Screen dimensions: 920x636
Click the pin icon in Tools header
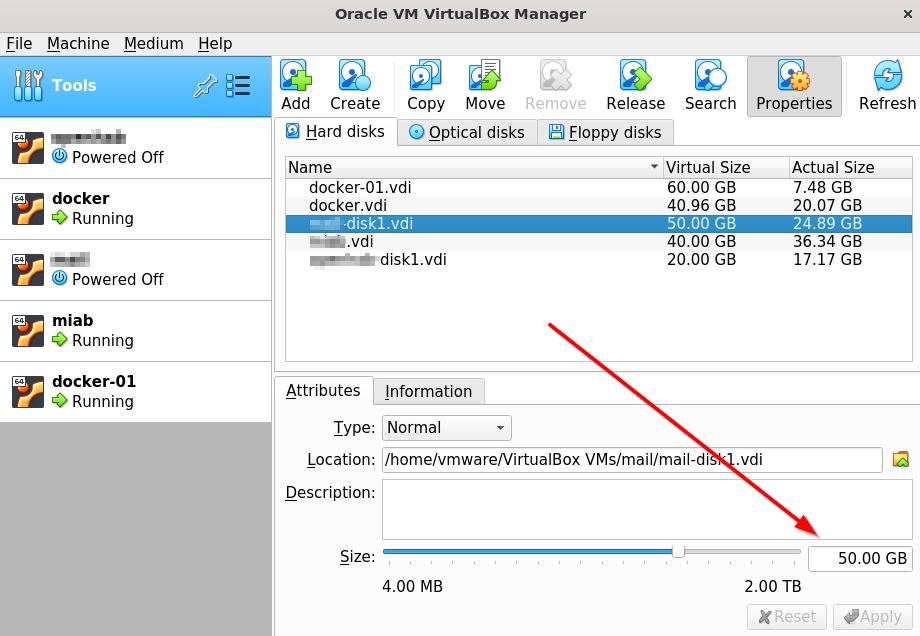click(x=205, y=86)
